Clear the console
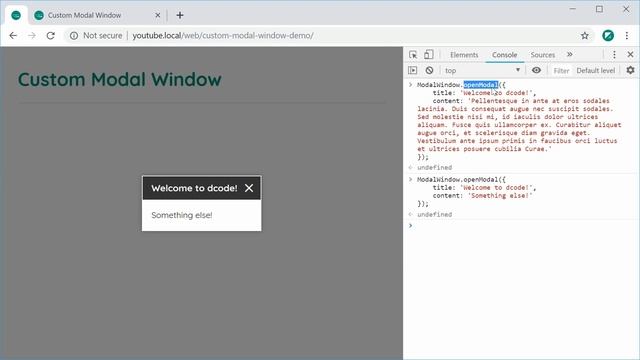The height and width of the screenshot is (360, 640). tap(429, 70)
